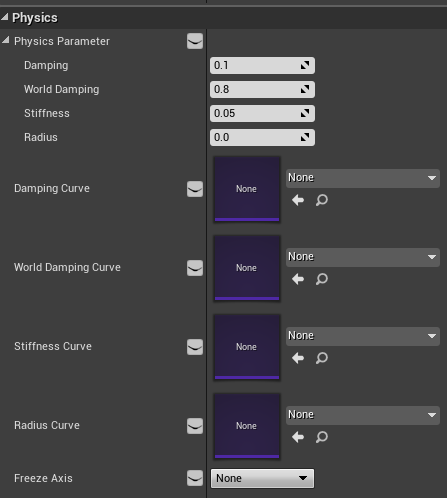Select the World Damping Curve property label

[x=67, y=267]
